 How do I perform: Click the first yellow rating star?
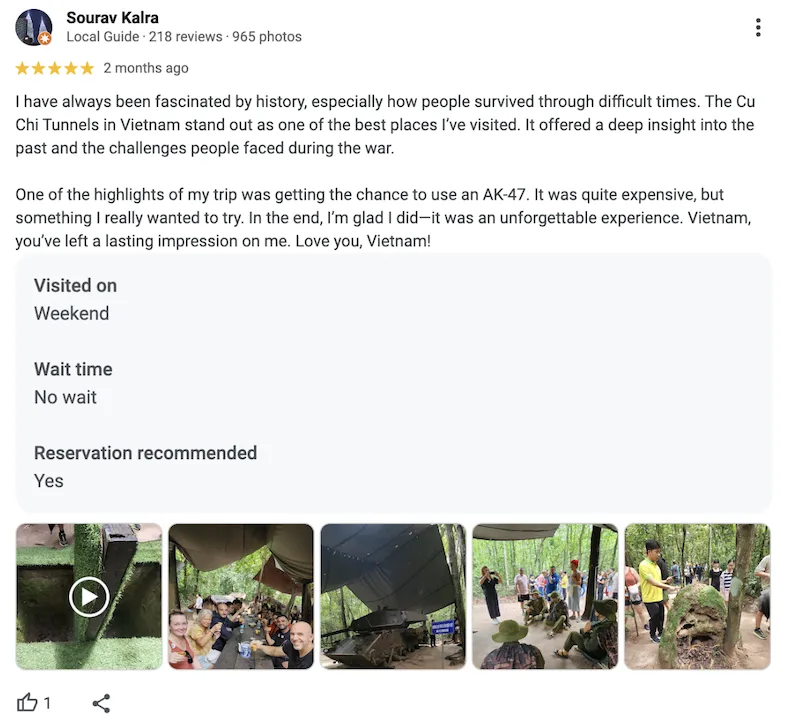tap(22, 68)
